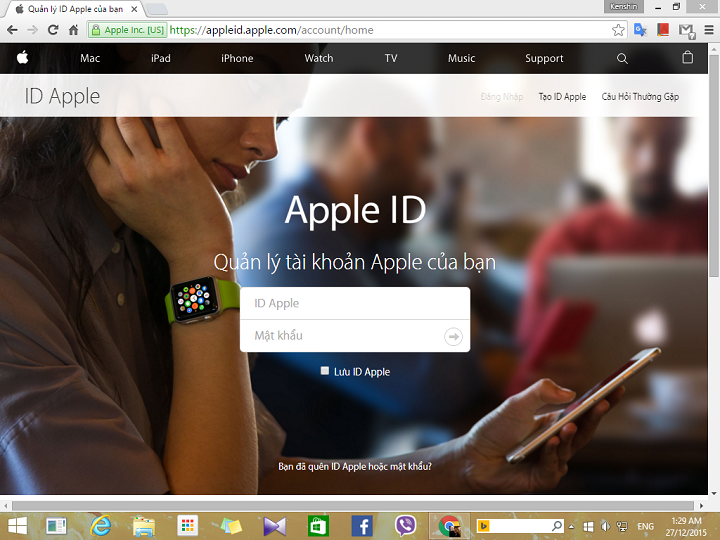Image resolution: width=720 pixels, height=540 pixels.
Task: Click the volume speaker tray icon
Action: click(606, 526)
